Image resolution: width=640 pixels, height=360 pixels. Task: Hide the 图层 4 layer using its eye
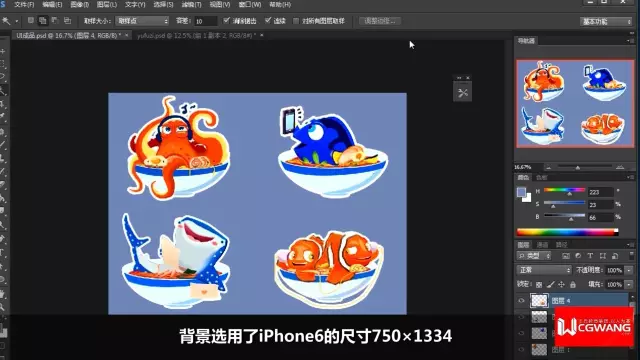coord(521,301)
